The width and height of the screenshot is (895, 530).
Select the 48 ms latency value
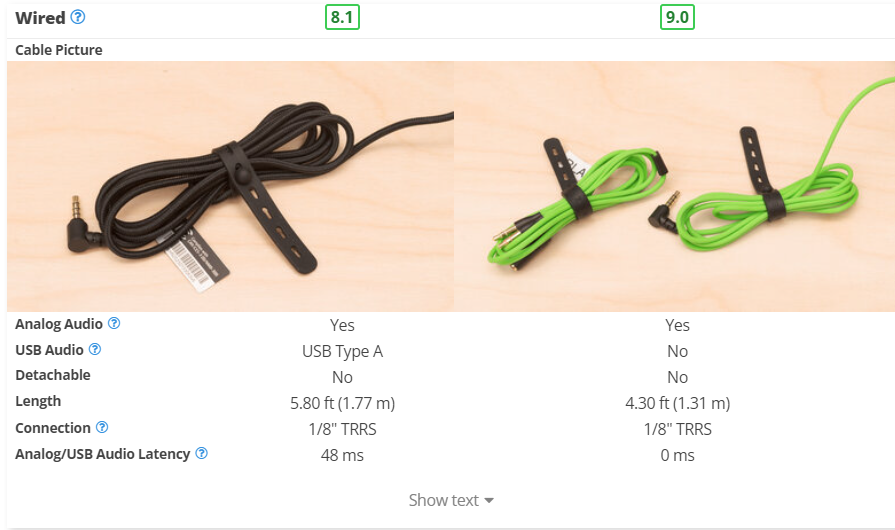[x=342, y=455]
